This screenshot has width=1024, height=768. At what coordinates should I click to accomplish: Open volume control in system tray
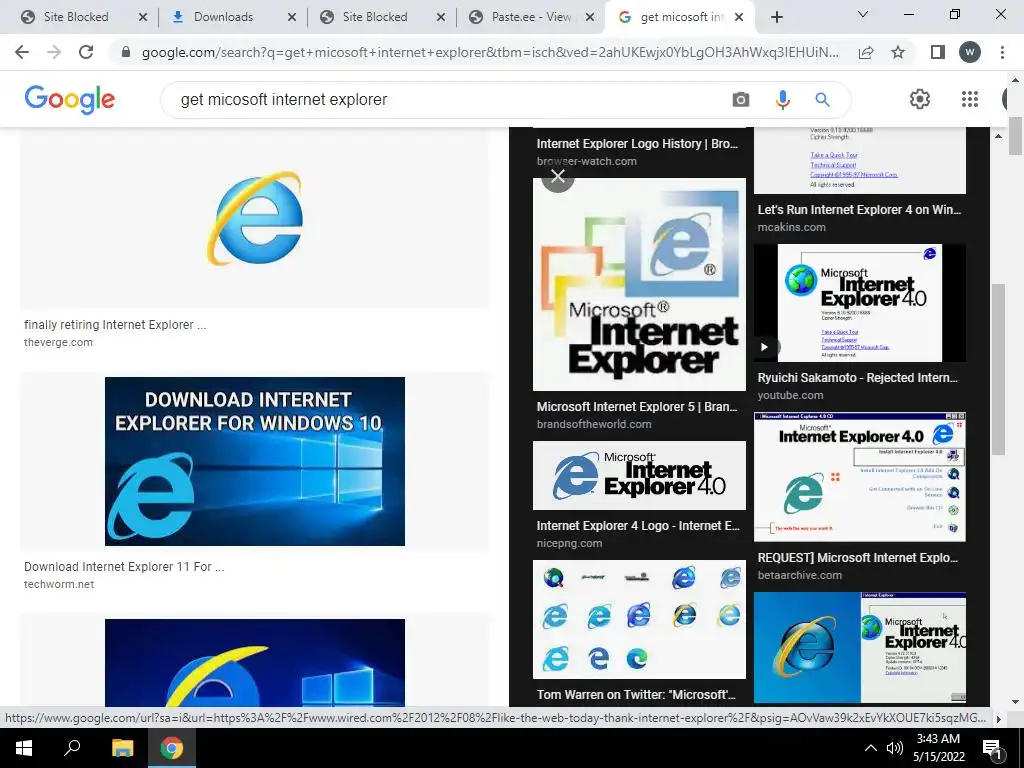894,748
